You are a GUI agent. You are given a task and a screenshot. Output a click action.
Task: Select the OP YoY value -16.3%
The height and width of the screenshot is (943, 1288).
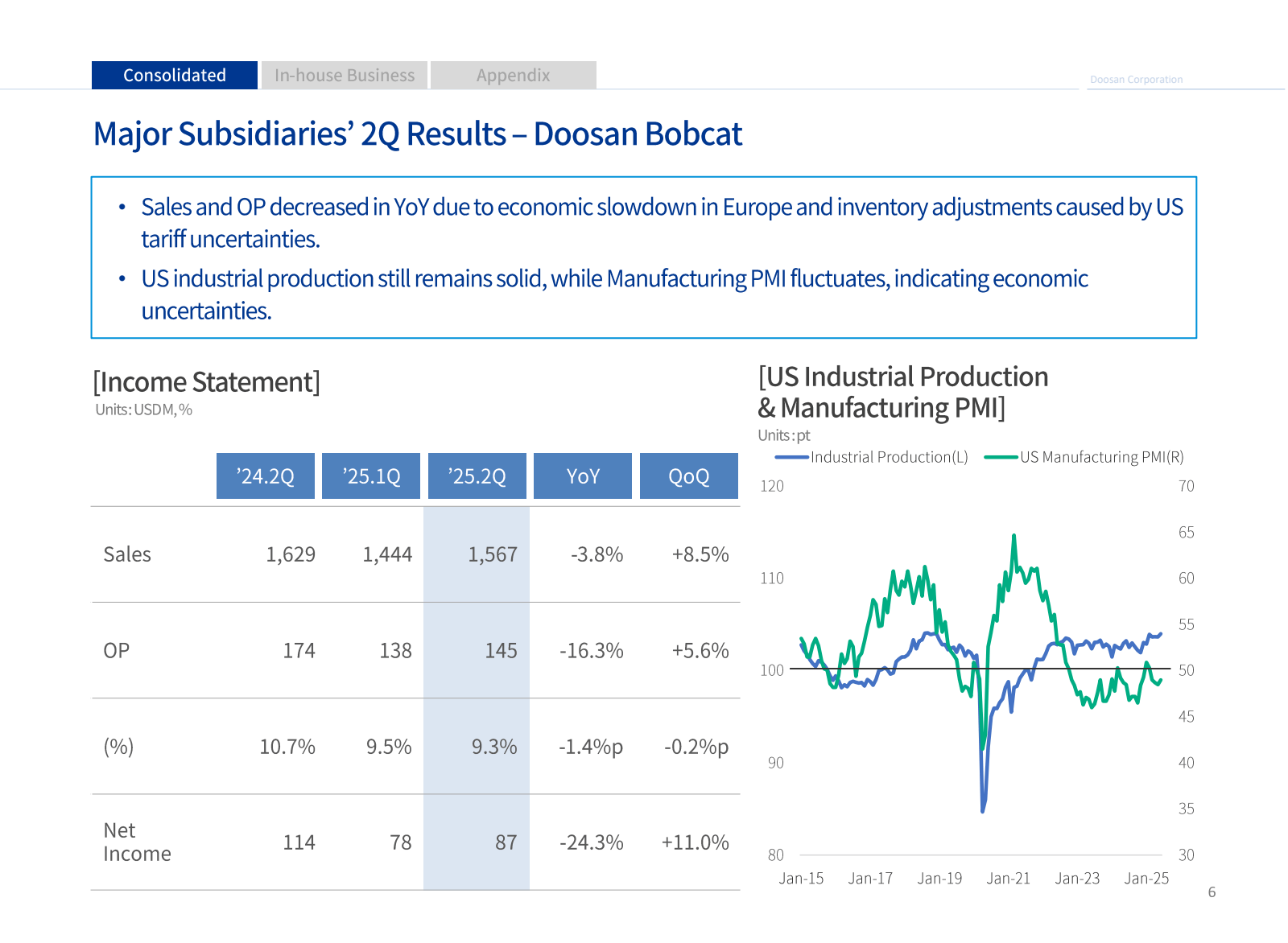click(x=592, y=650)
